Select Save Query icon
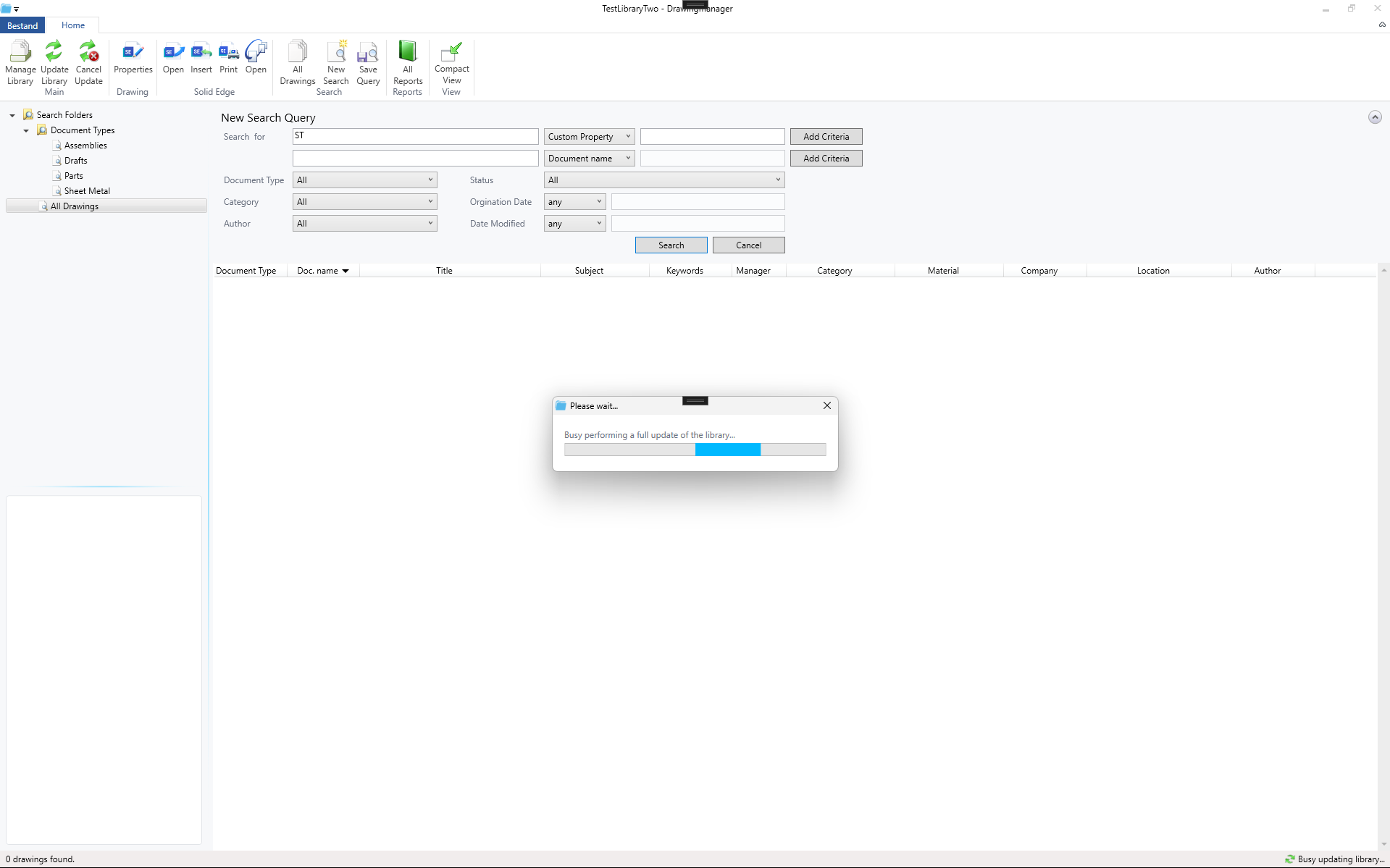 [x=368, y=62]
